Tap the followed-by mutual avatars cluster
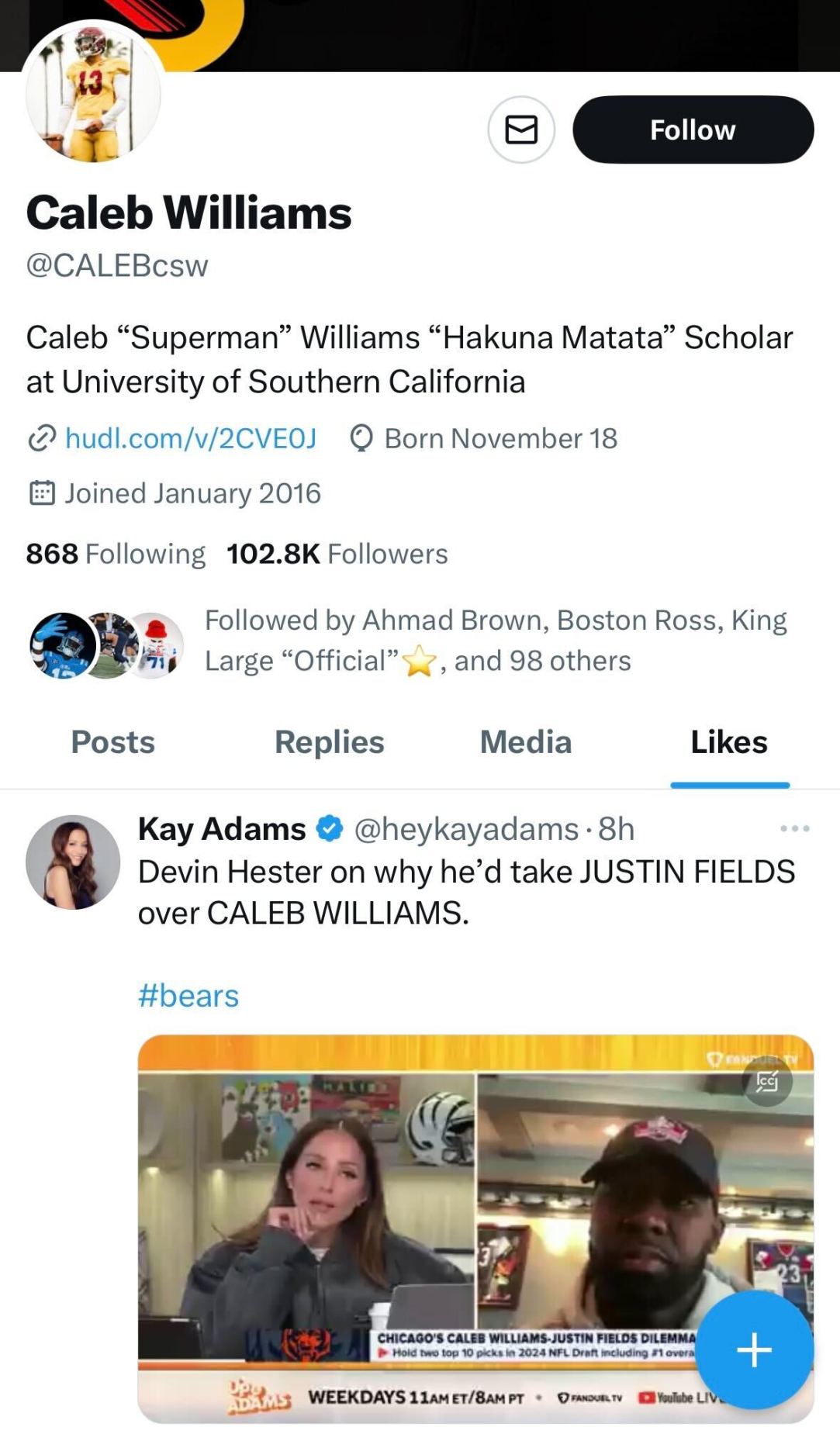Image resolution: width=840 pixels, height=1434 pixels. point(106,644)
